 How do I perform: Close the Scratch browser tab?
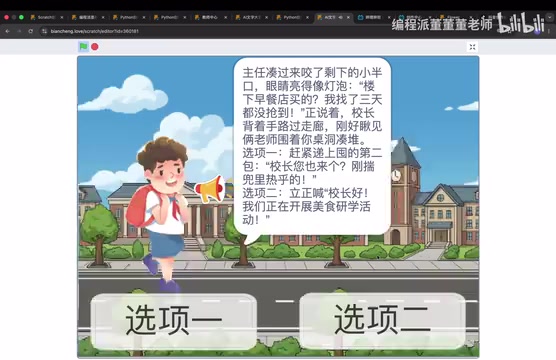pyautogui.click(x=62, y=17)
